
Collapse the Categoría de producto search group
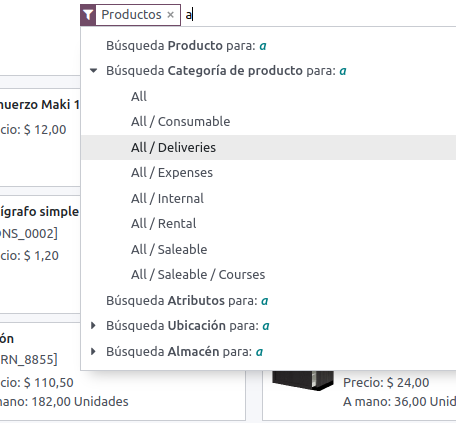[94, 71]
